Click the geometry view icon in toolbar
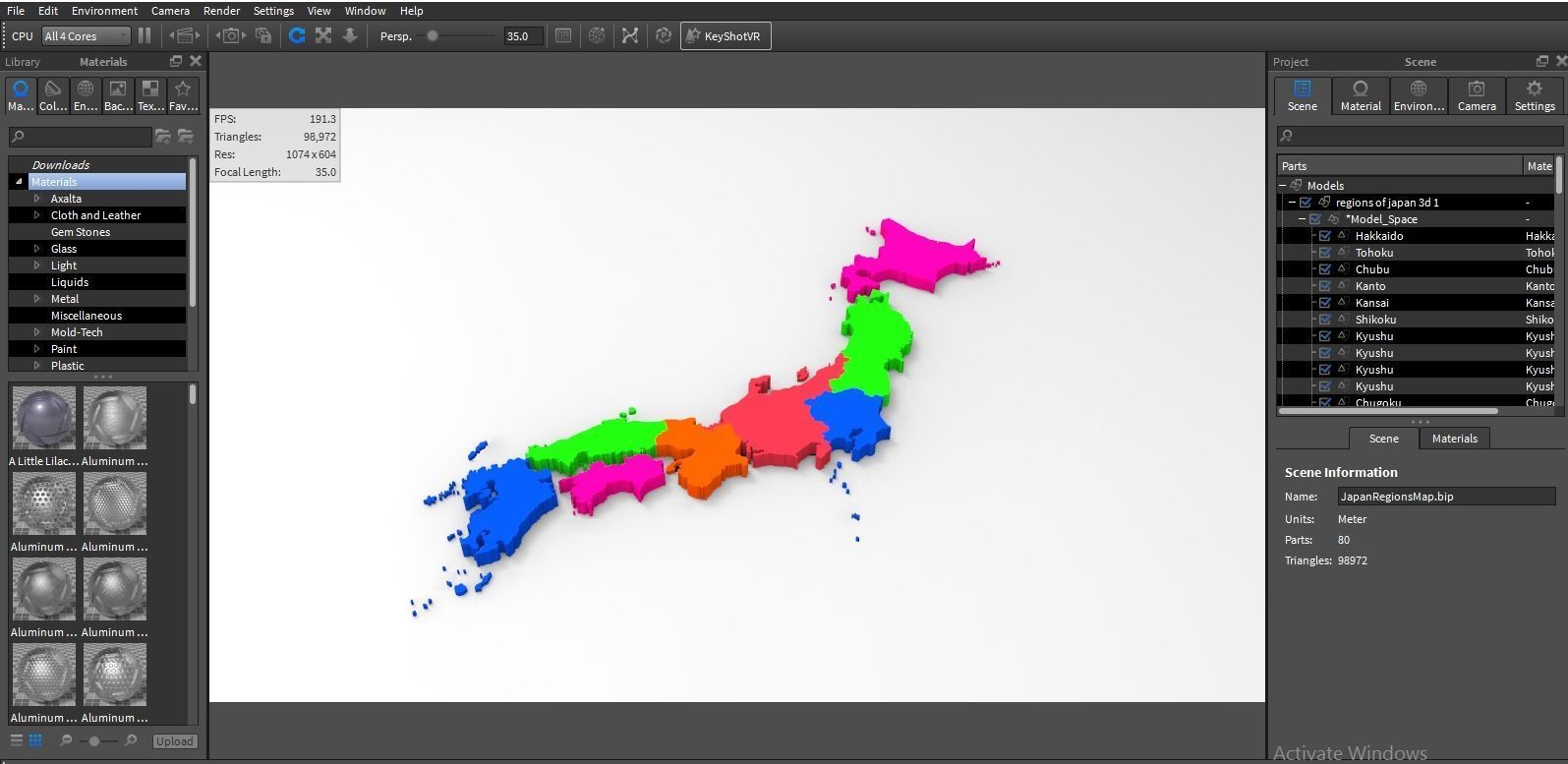Screen dimensions: 1568x764 pyautogui.click(x=597, y=35)
